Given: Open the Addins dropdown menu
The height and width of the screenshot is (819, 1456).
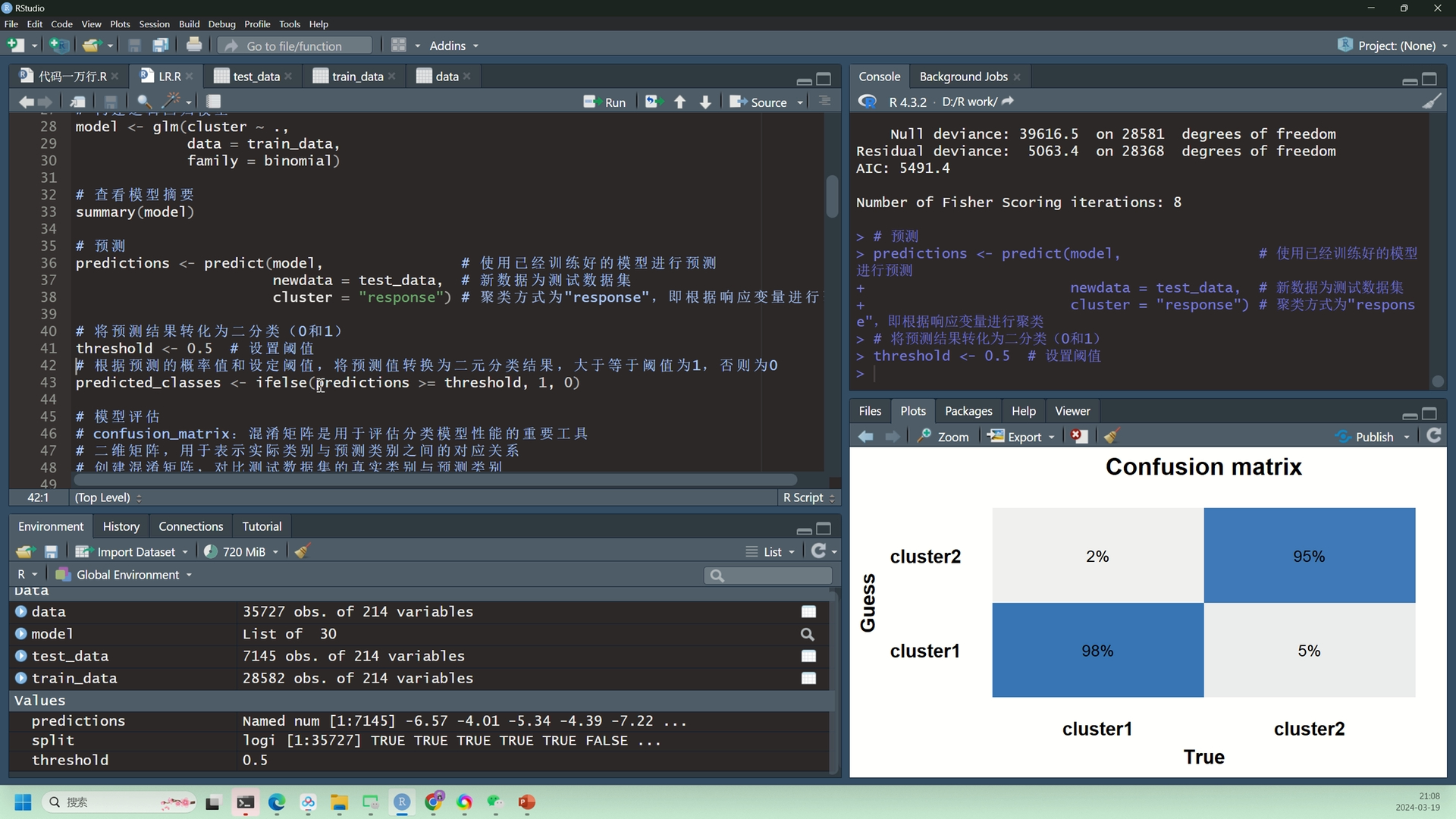Looking at the screenshot, I should (453, 45).
